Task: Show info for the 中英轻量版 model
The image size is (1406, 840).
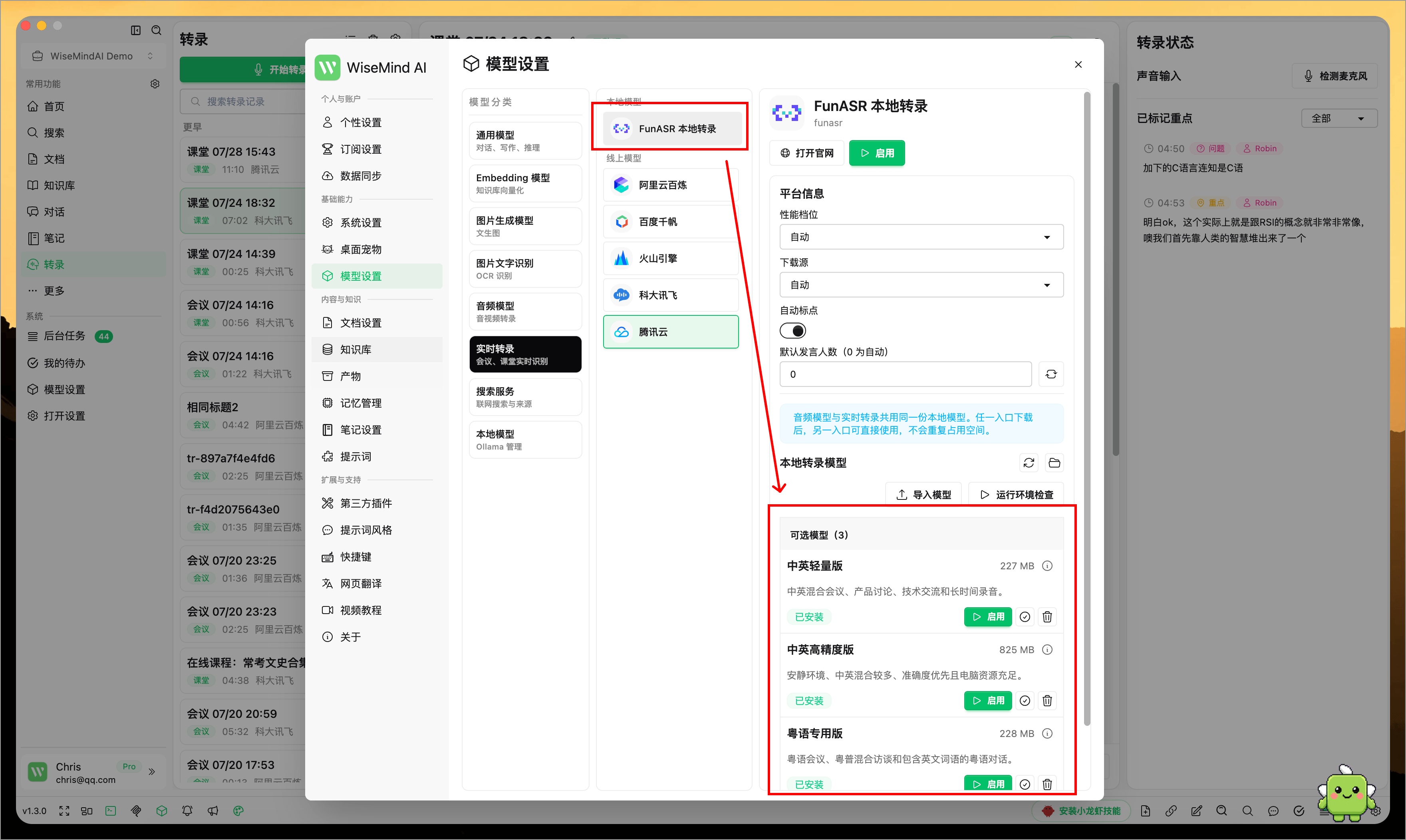Action: [x=1048, y=566]
